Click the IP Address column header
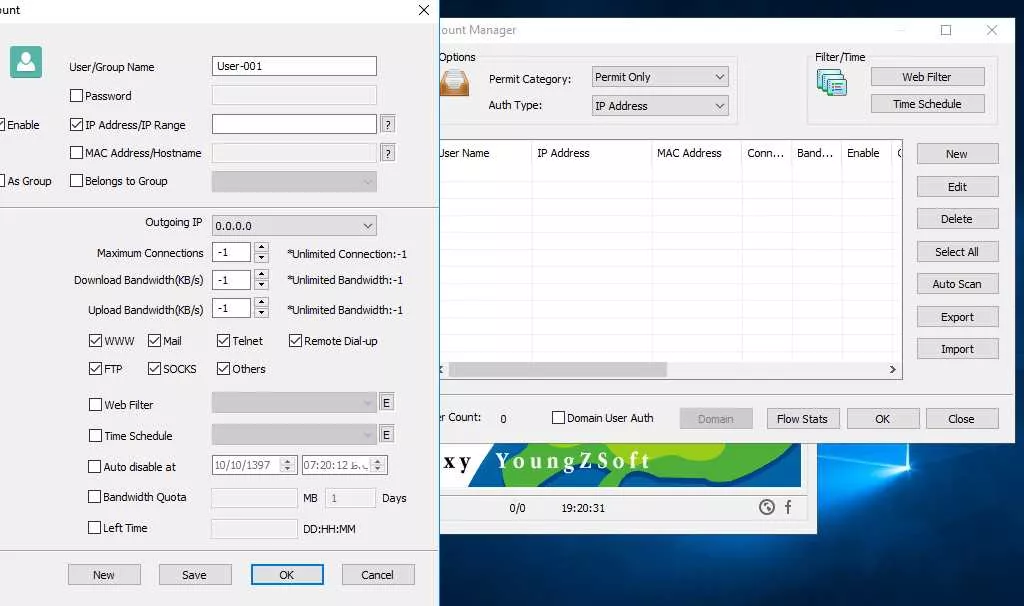This screenshot has width=1024, height=606. (x=592, y=153)
